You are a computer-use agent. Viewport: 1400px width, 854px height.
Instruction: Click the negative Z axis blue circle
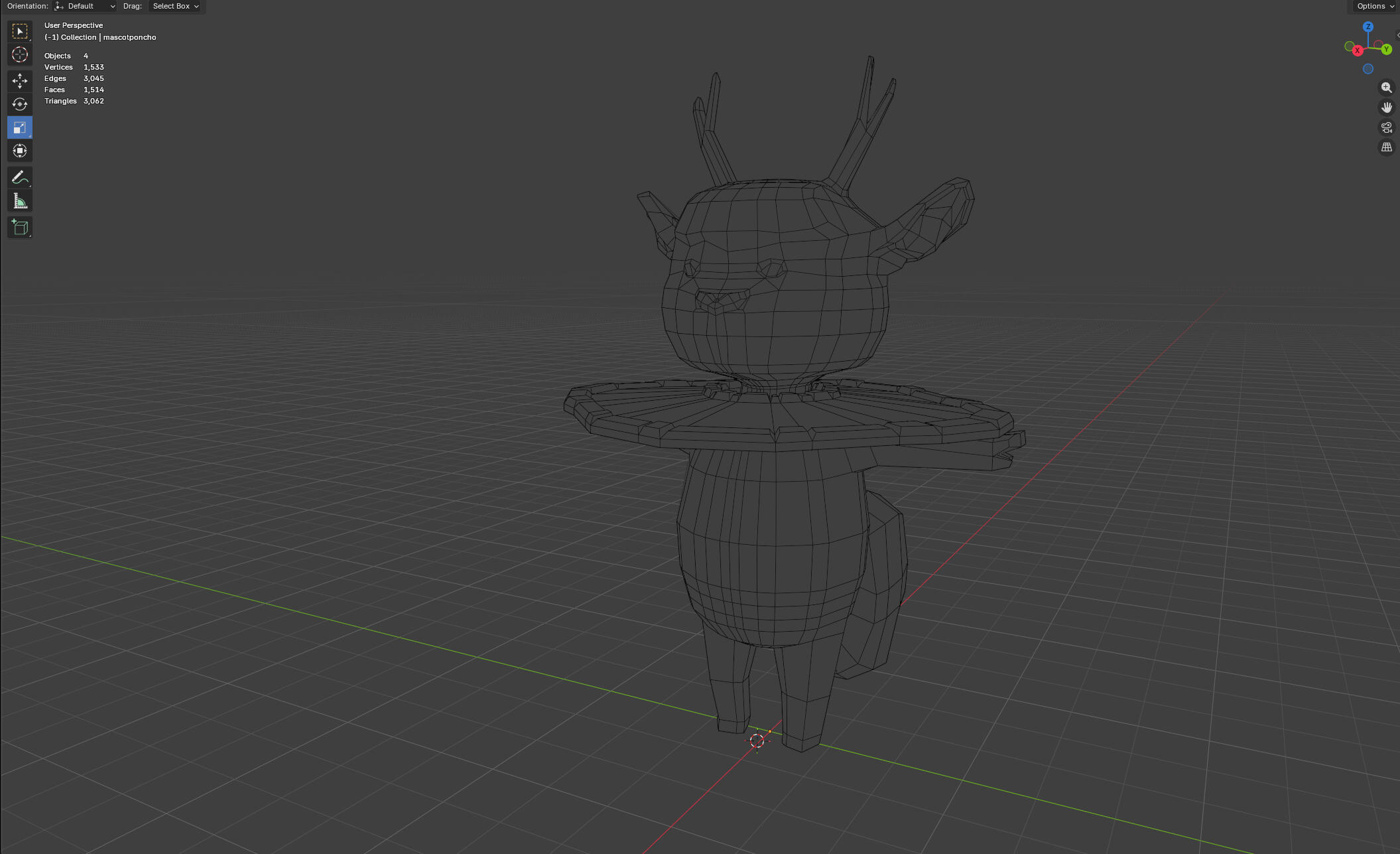1368,69
